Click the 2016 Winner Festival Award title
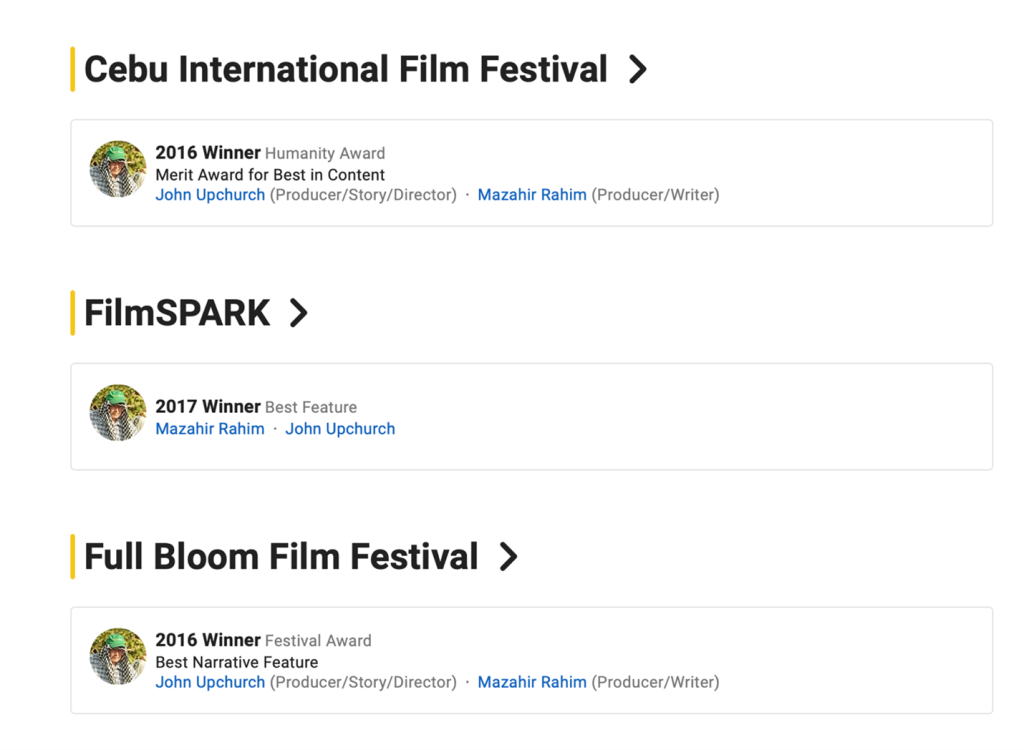The height and width of the screenshot is (750, 1024). pyautogui.click(x=263, y=640)
